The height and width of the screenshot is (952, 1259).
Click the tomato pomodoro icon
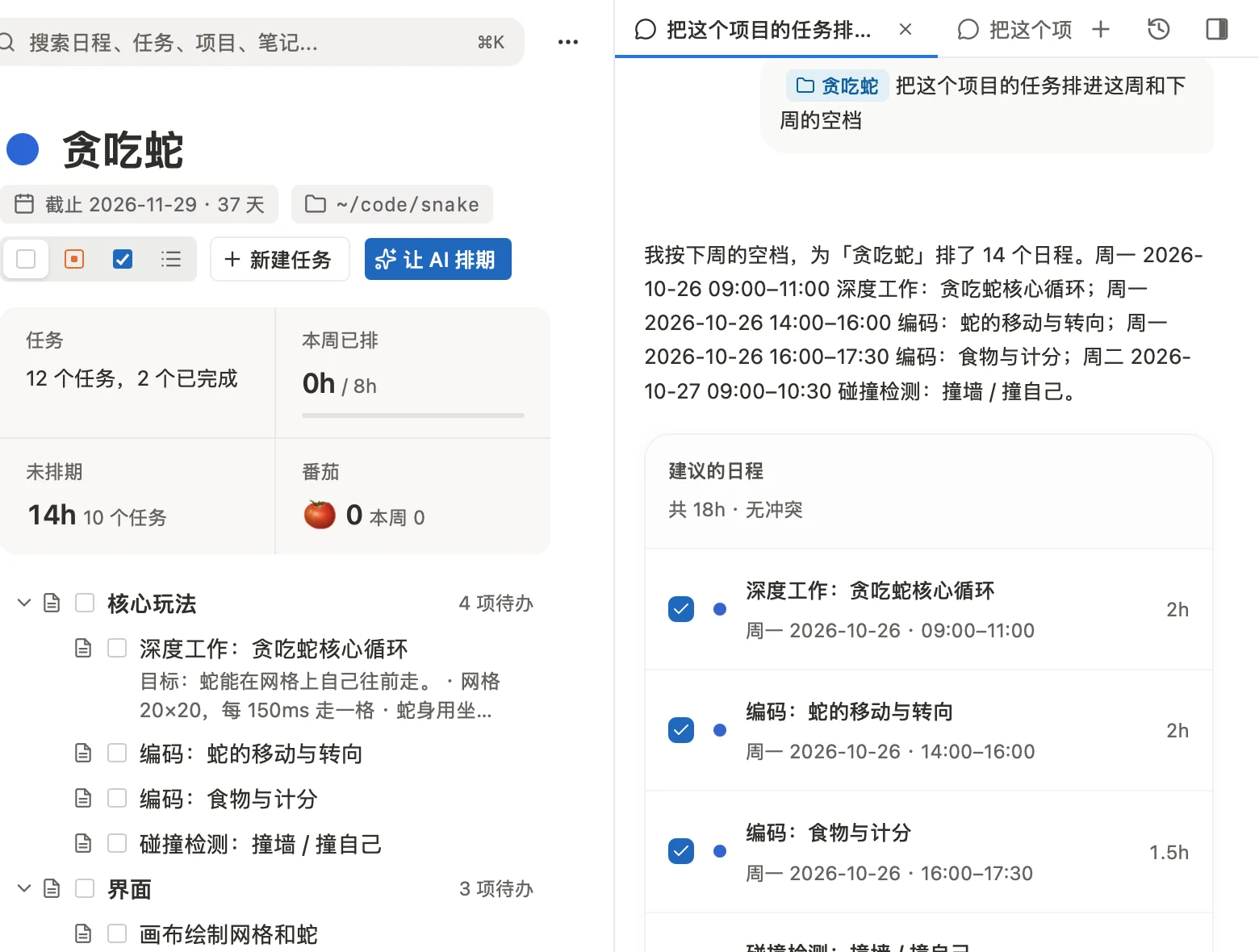(x=320, y=514)
